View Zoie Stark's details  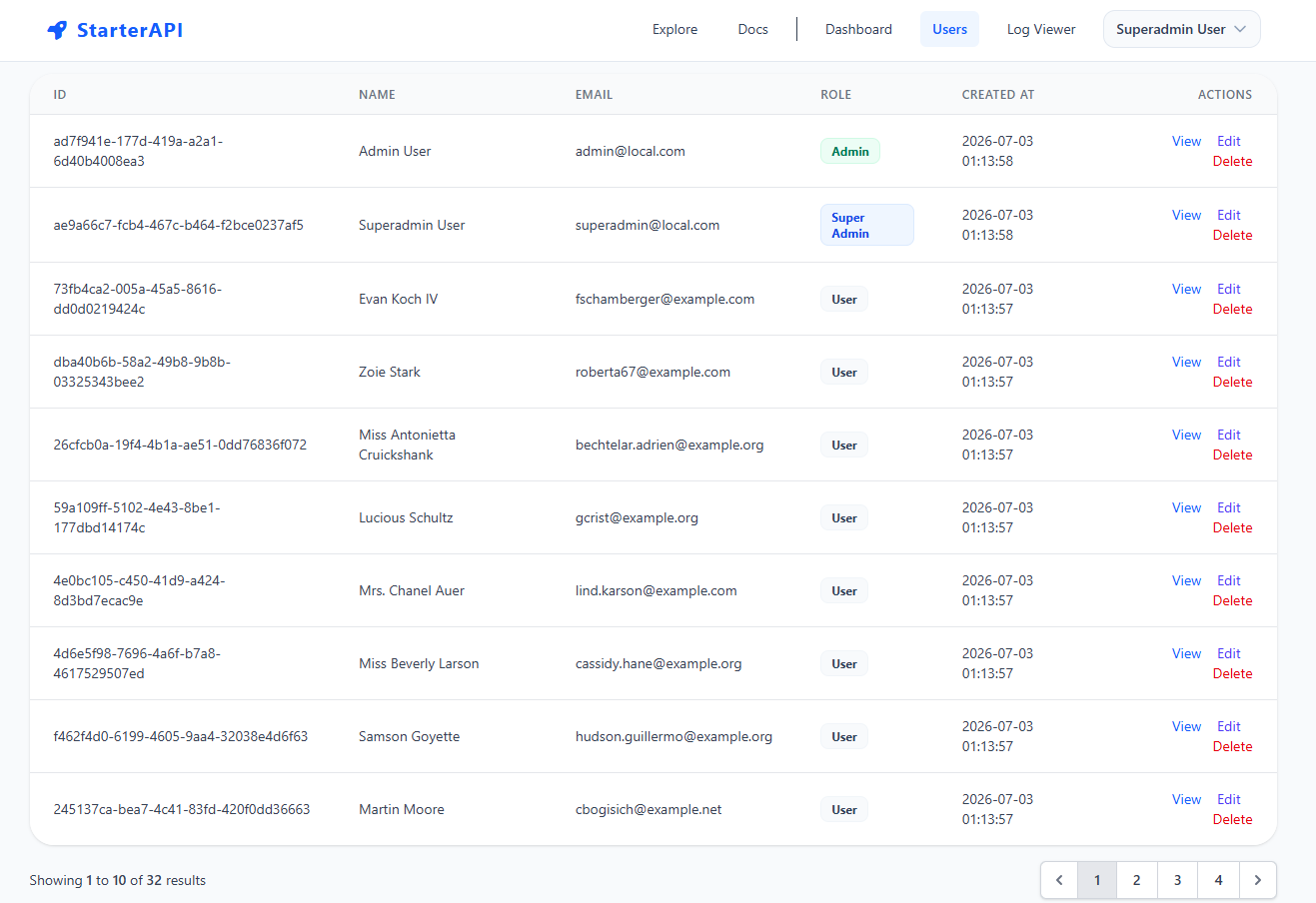coord(1186,362)
